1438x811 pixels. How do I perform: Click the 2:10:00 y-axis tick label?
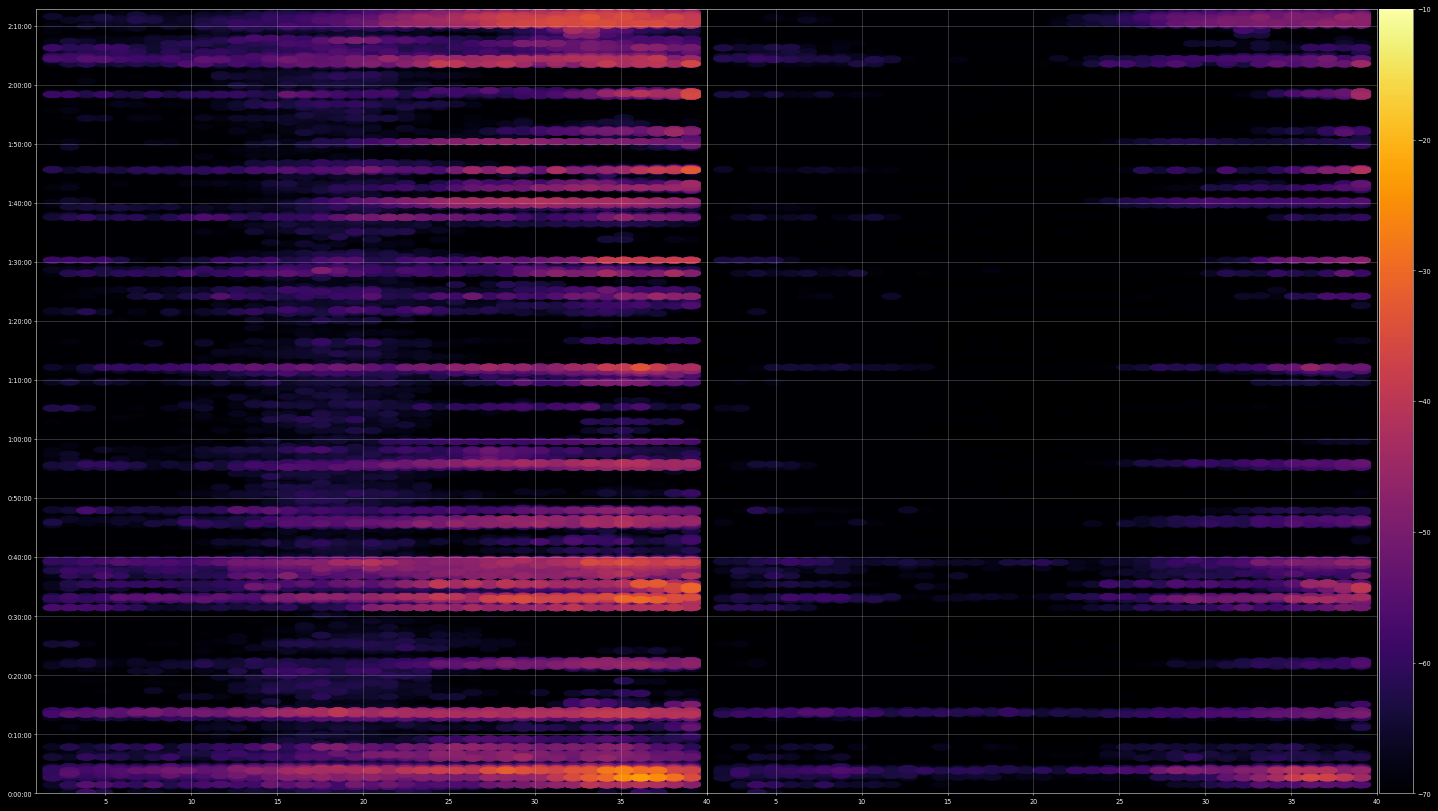(x=20, y=27)
